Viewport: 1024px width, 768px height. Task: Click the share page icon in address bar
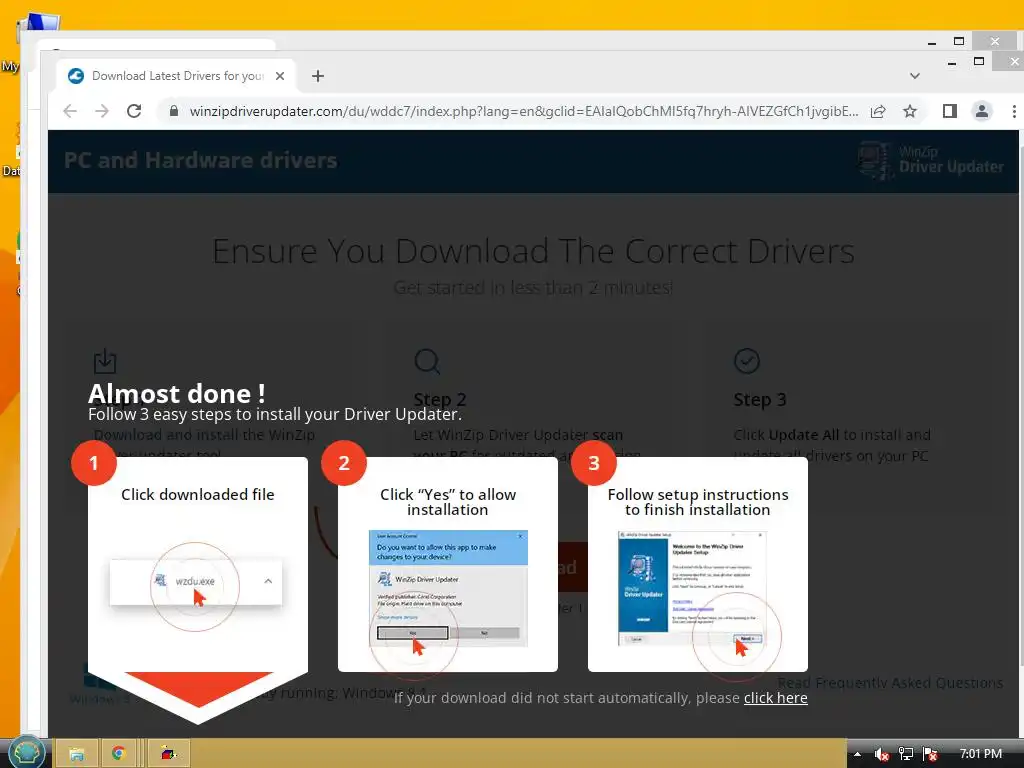coord(878,111)
